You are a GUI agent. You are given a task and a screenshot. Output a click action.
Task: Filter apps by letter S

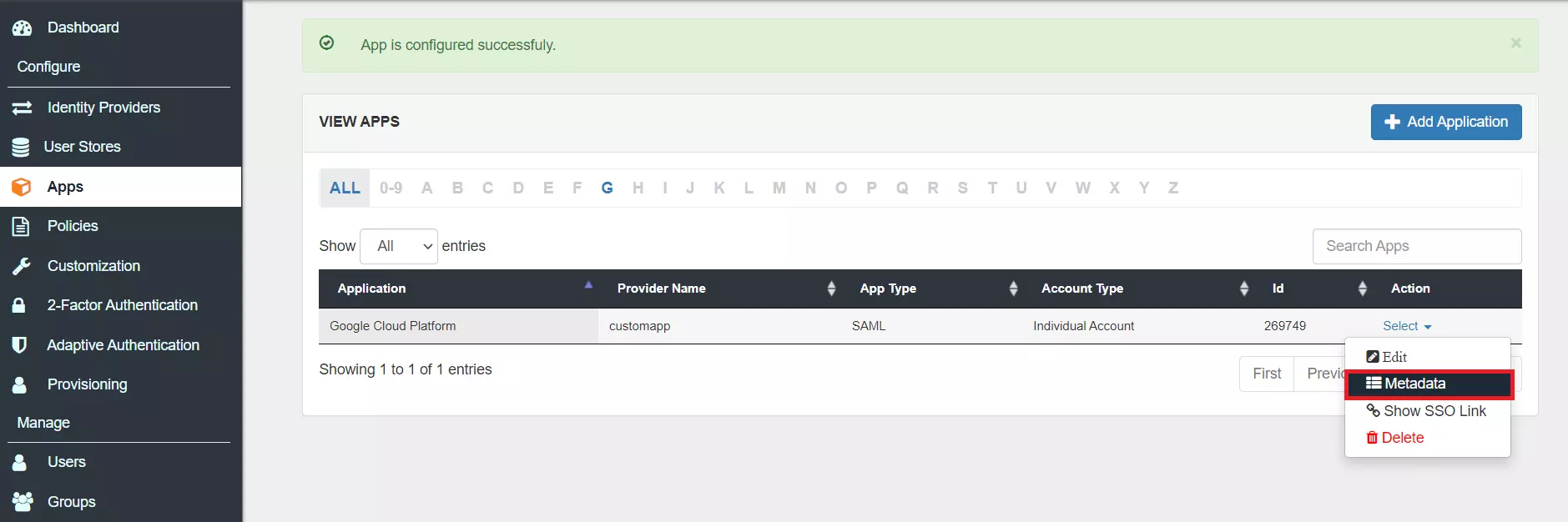coord(963,188)
